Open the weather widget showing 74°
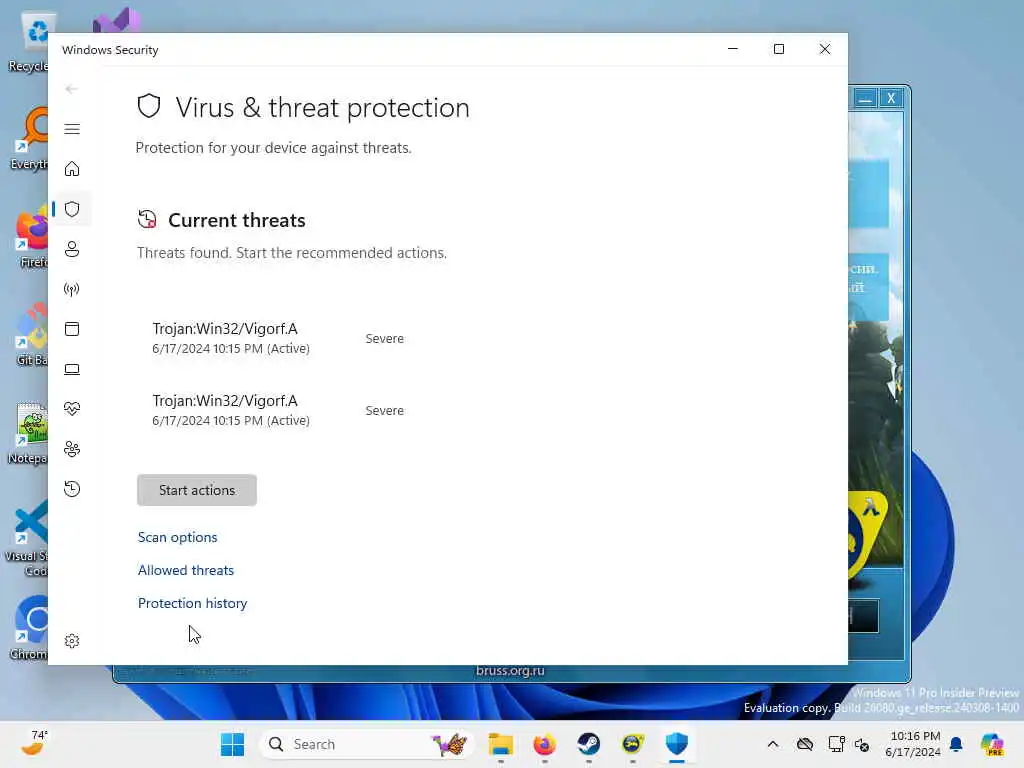The image size is (1024, 768). (33, 743)
